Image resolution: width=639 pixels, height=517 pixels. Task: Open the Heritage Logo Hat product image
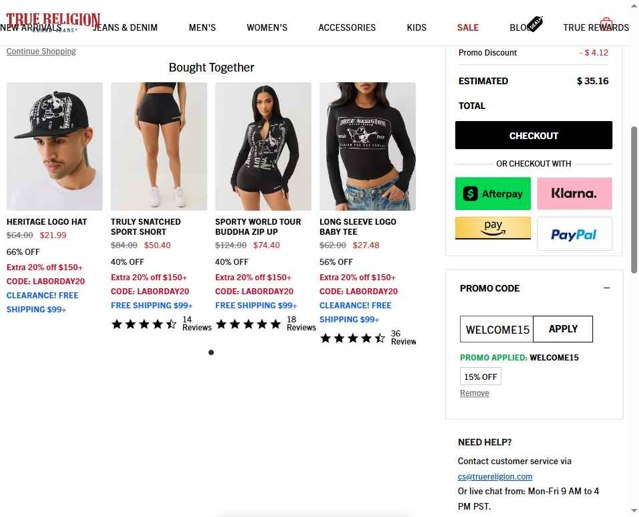click(55, 146)
